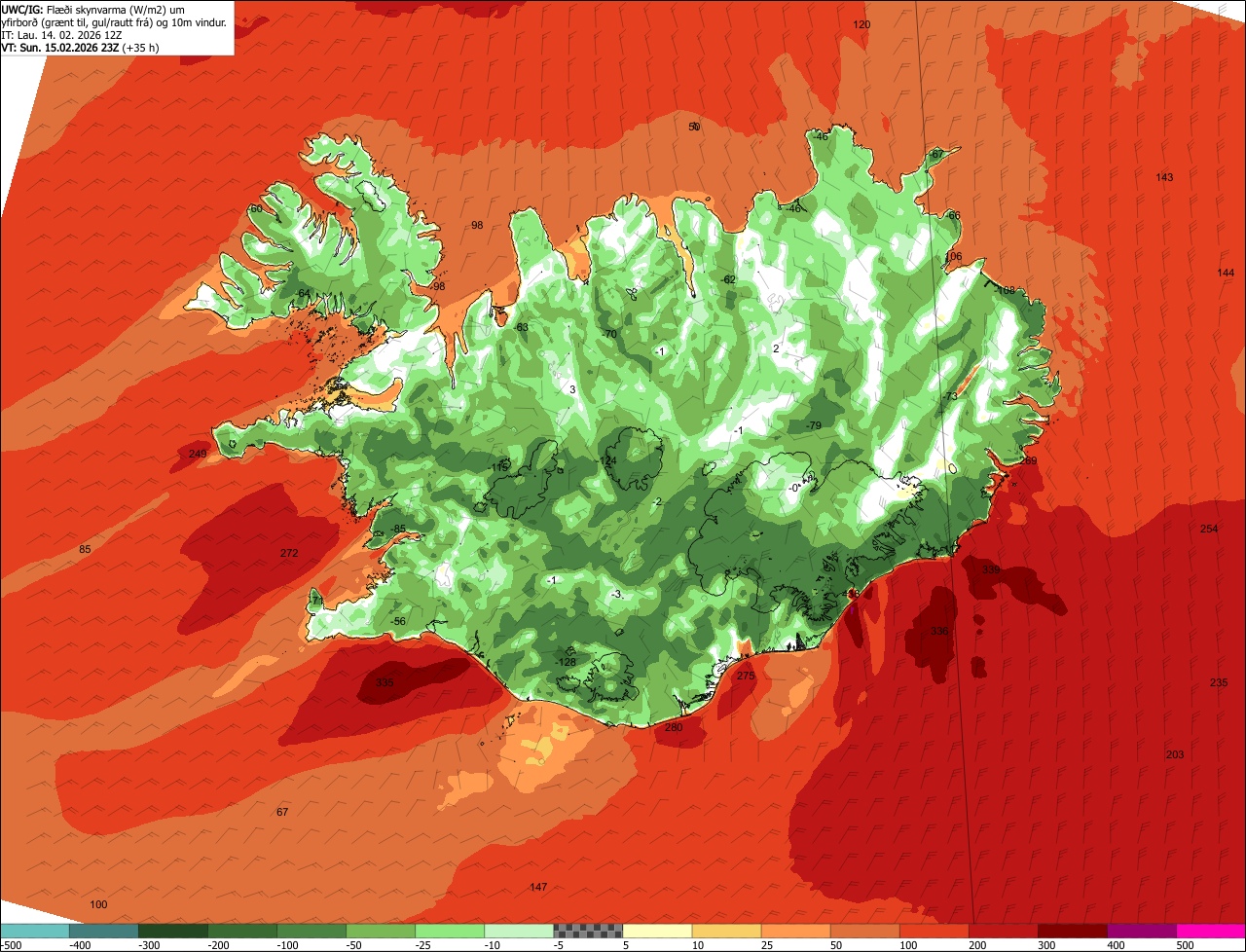Screen dimensions: 1246x952
Task: Click the map value "235"
Action: point(1219,682)
